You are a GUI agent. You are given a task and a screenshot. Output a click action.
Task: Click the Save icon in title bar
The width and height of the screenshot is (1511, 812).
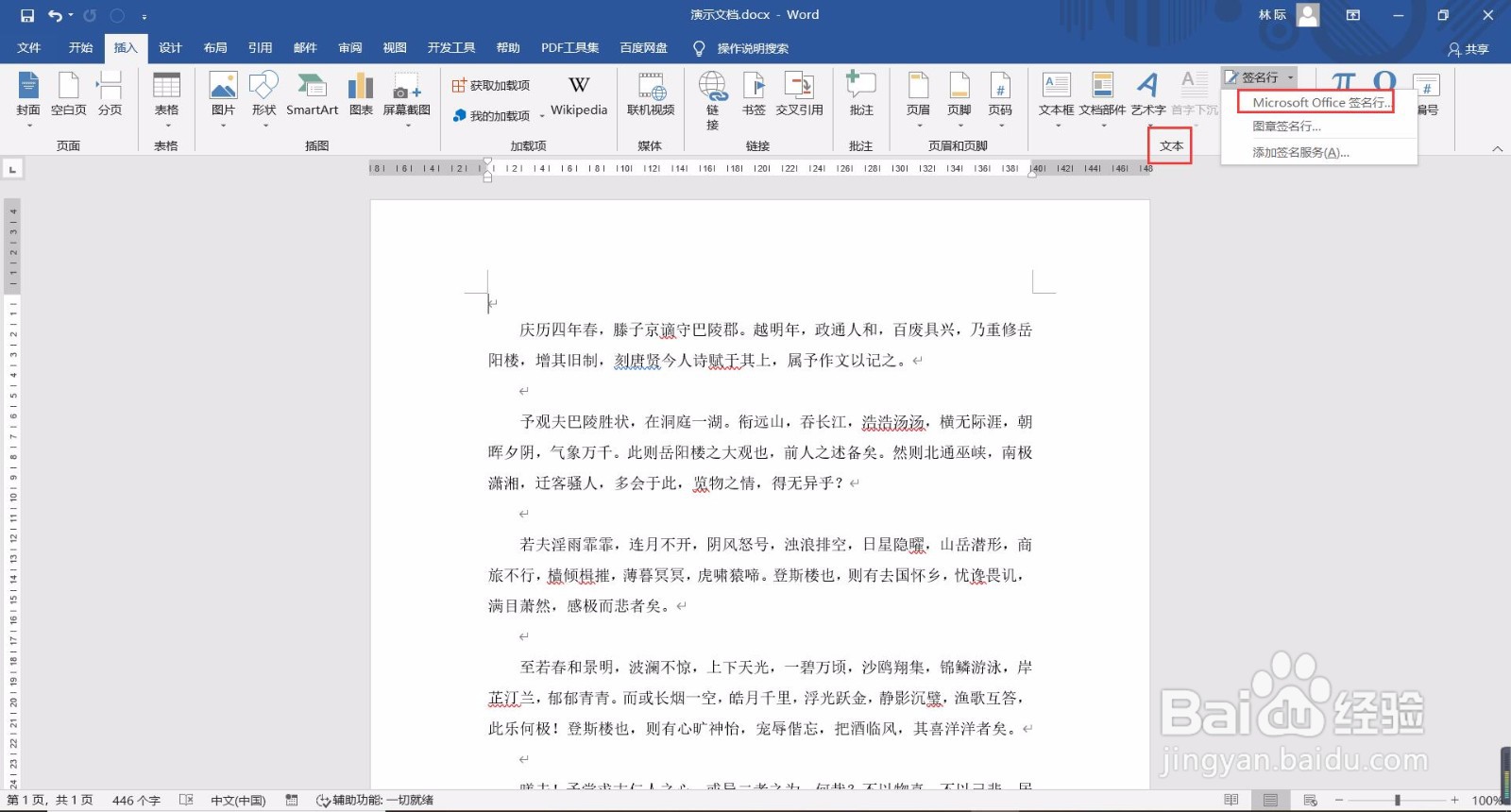pyautogui.click(x=26, y=15)
